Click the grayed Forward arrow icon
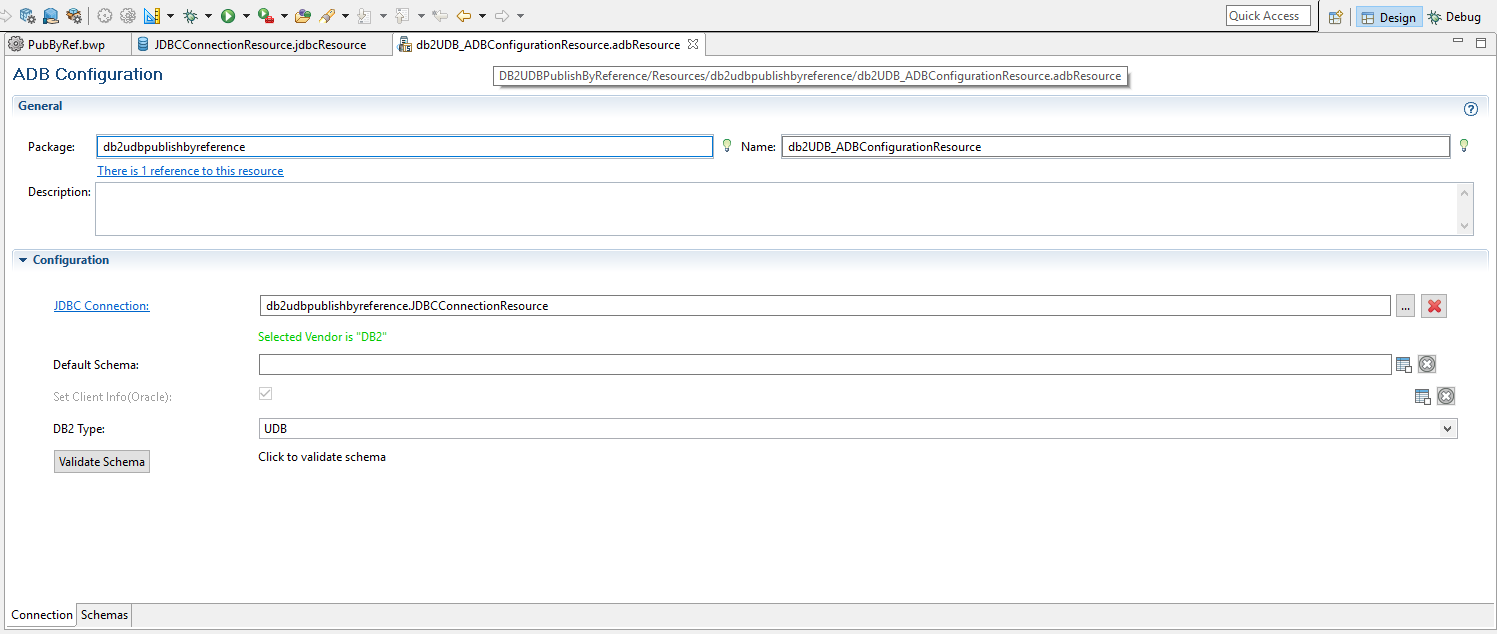The image size is (1497, 634). click(502, 16)
